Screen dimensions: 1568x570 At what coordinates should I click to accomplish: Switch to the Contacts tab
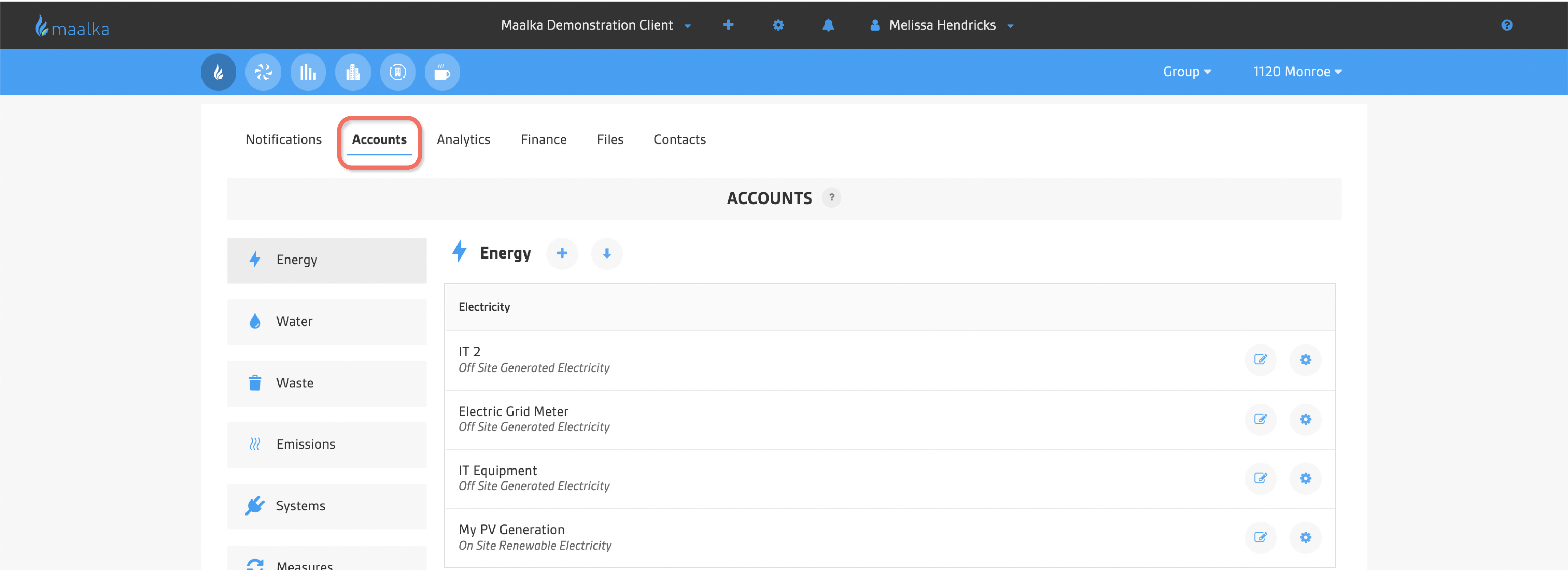(x=679, y=140)
